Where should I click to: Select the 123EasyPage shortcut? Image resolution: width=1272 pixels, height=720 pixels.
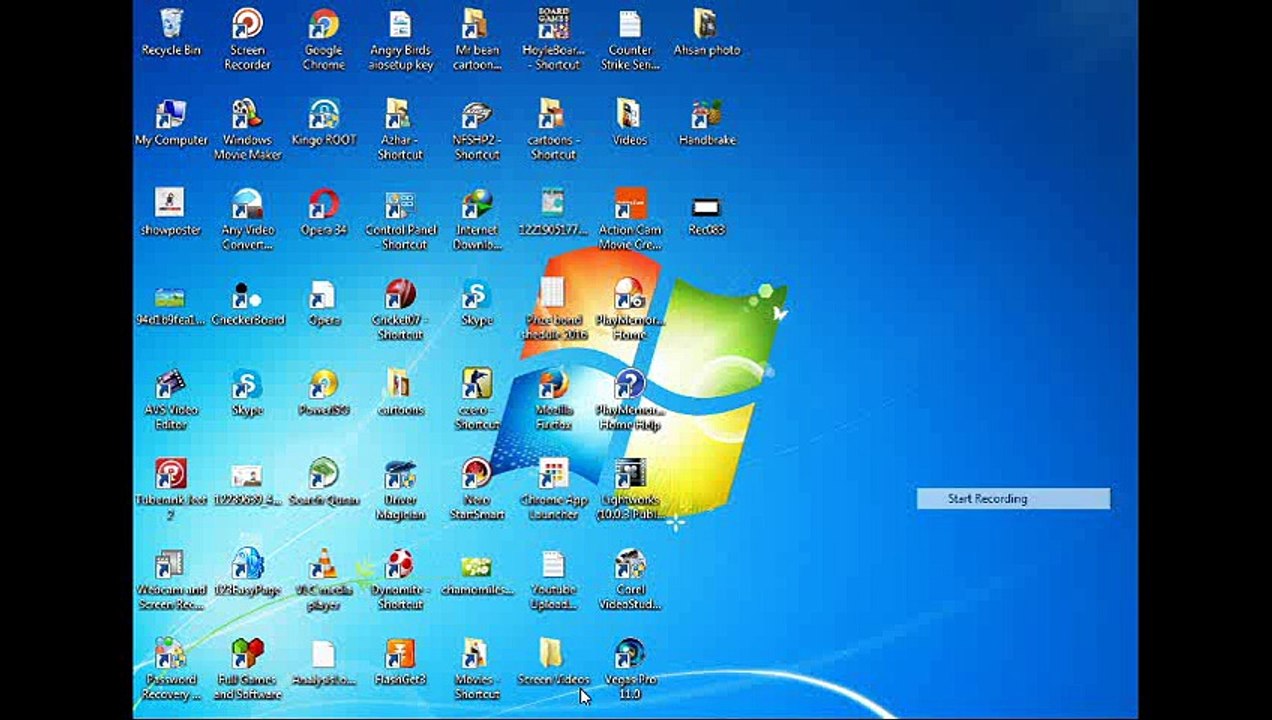click(247, 573)
